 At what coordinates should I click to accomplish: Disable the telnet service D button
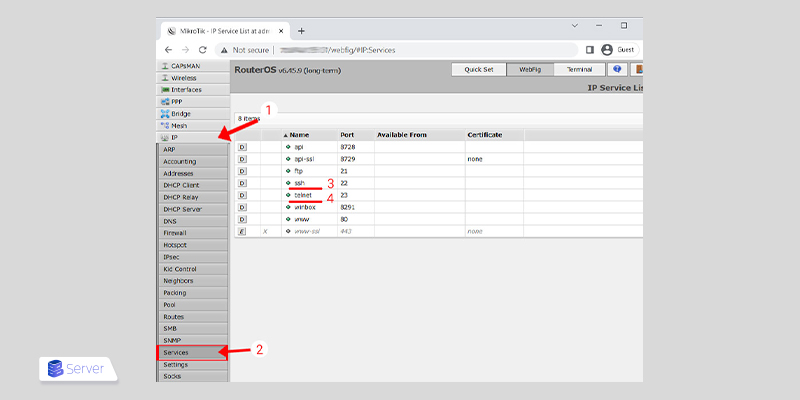coord(242,195)
